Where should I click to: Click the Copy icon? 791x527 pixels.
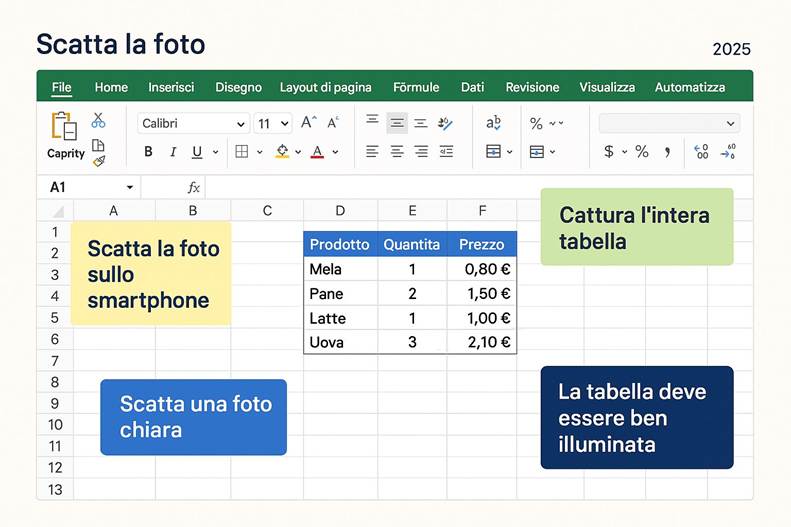(x=98, y=145)
